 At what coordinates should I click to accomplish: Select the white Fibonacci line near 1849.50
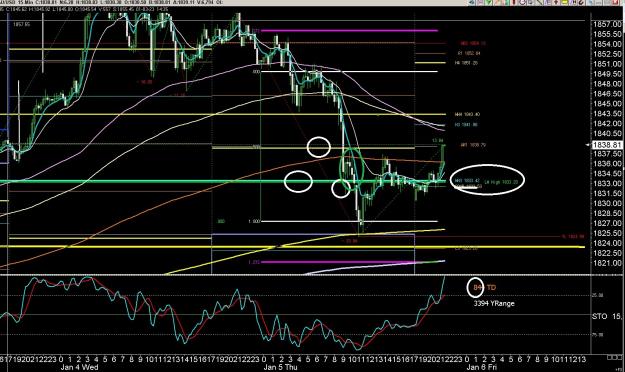click(349, 72)
